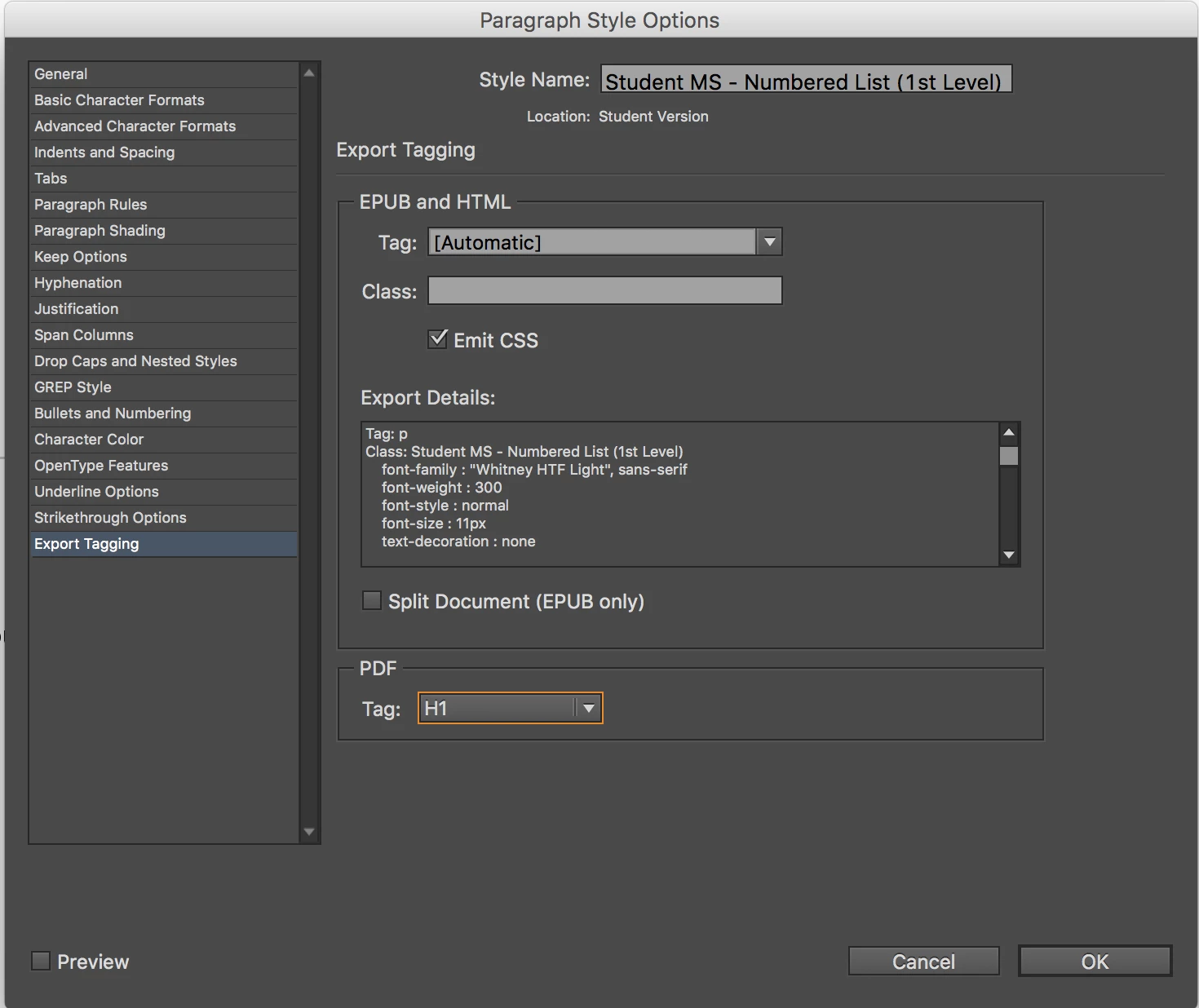Select Hyphenation category

[164, 283]
